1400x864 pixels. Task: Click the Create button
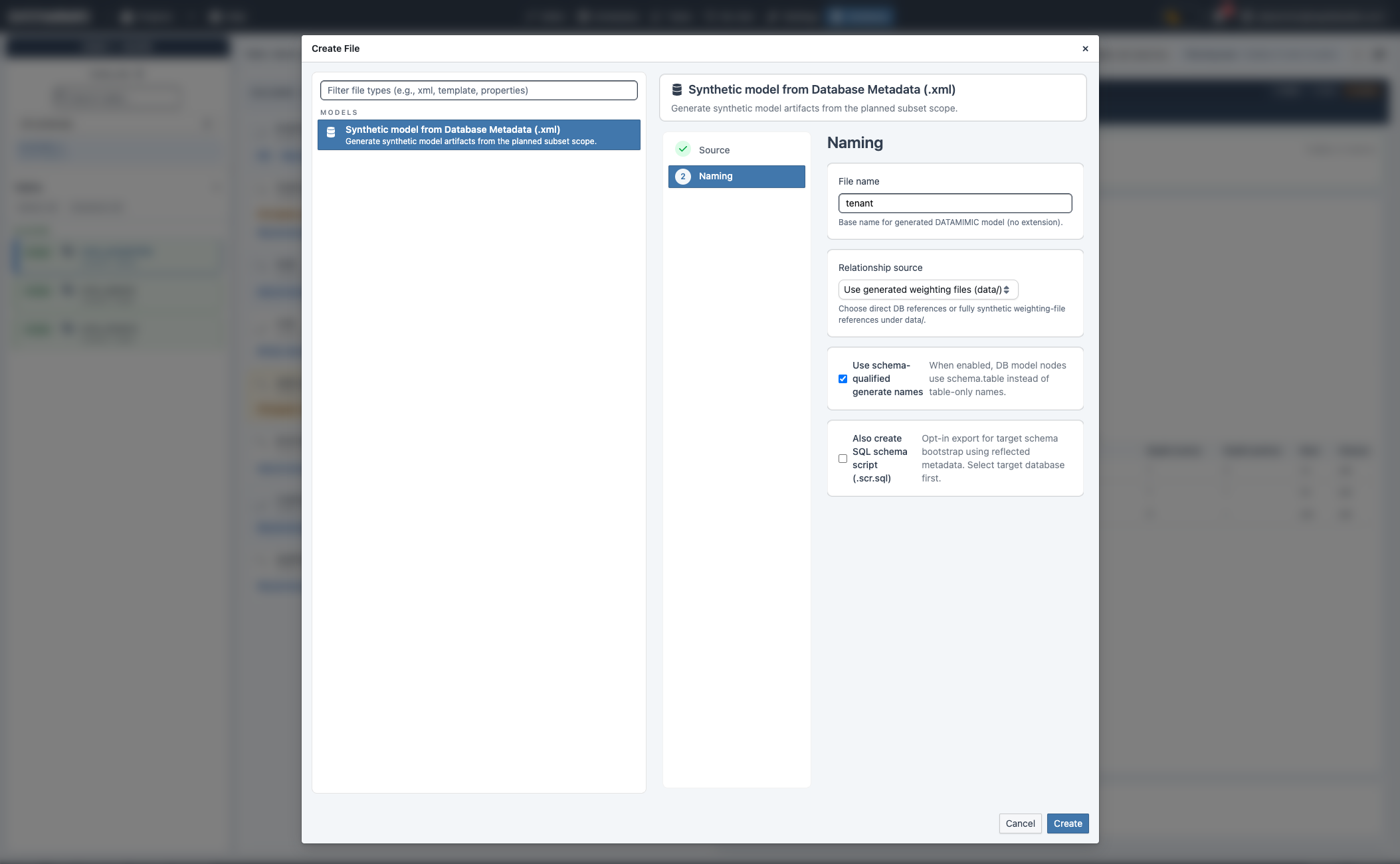pos(1067,823)
